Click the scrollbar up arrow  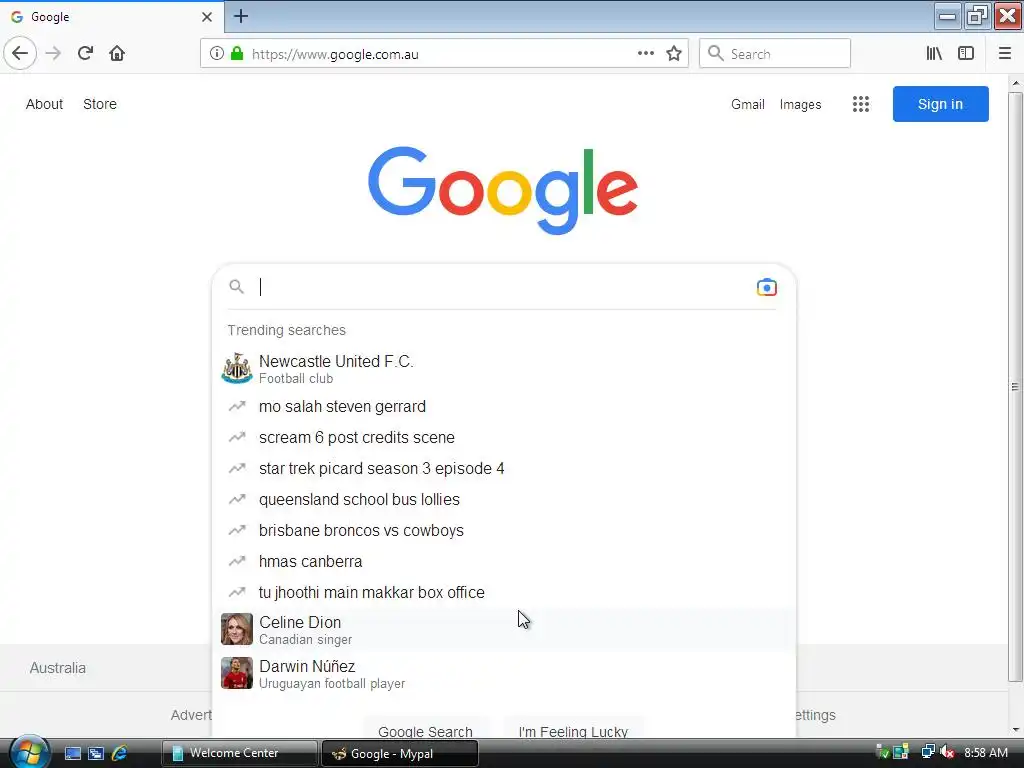click(1015, 83)
